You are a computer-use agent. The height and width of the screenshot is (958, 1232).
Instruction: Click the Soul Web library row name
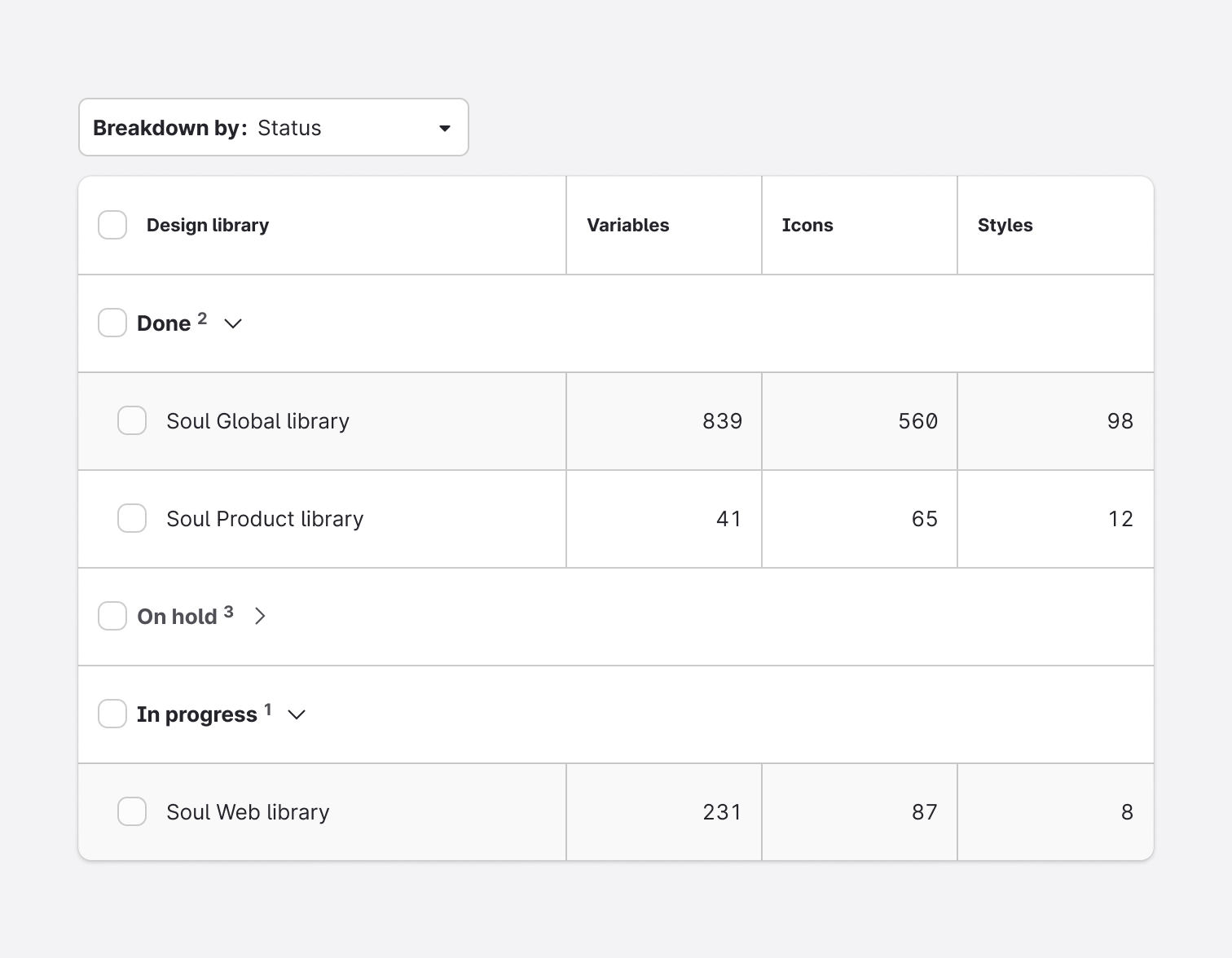248,812
